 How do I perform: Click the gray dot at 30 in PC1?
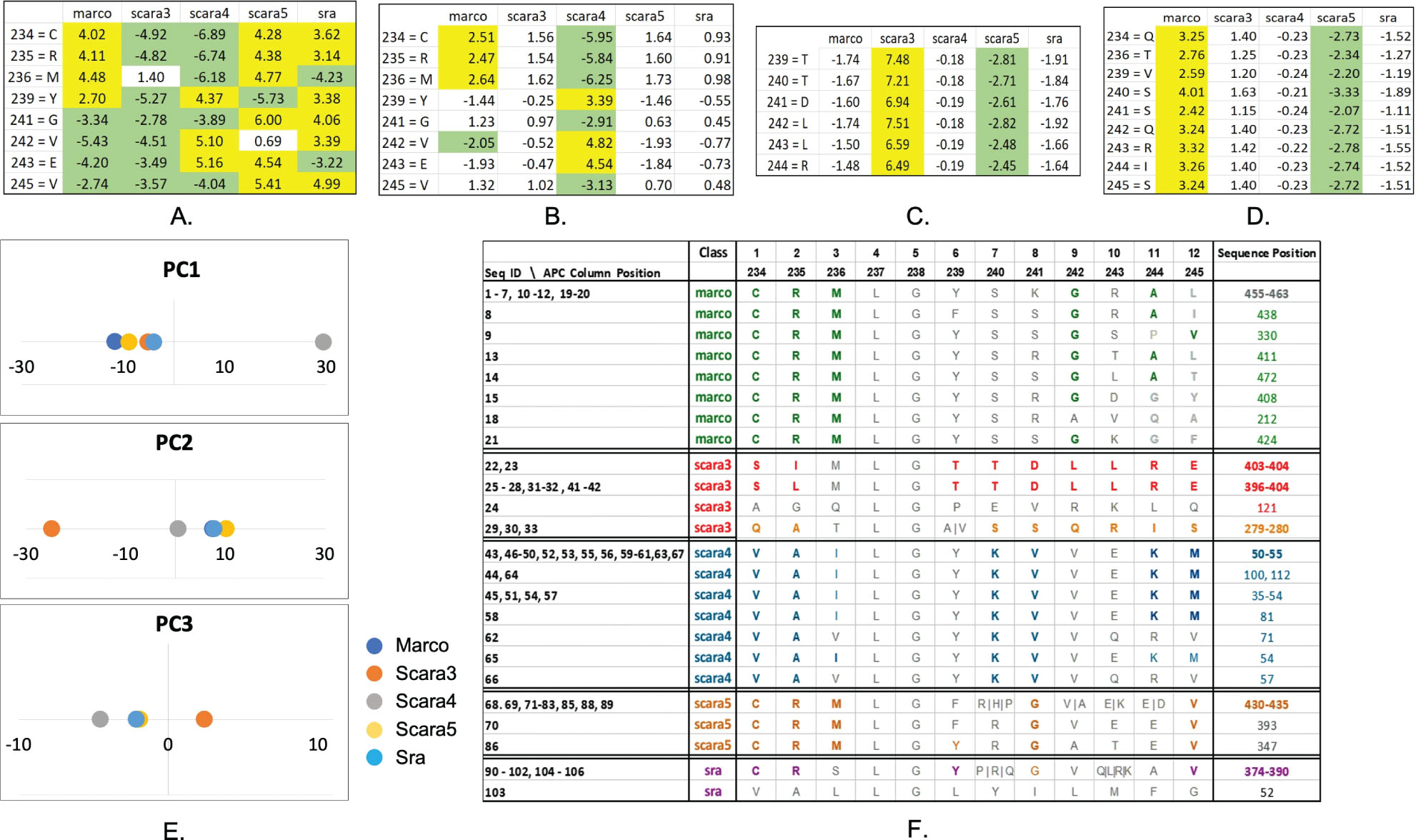(x=324, y=342)
